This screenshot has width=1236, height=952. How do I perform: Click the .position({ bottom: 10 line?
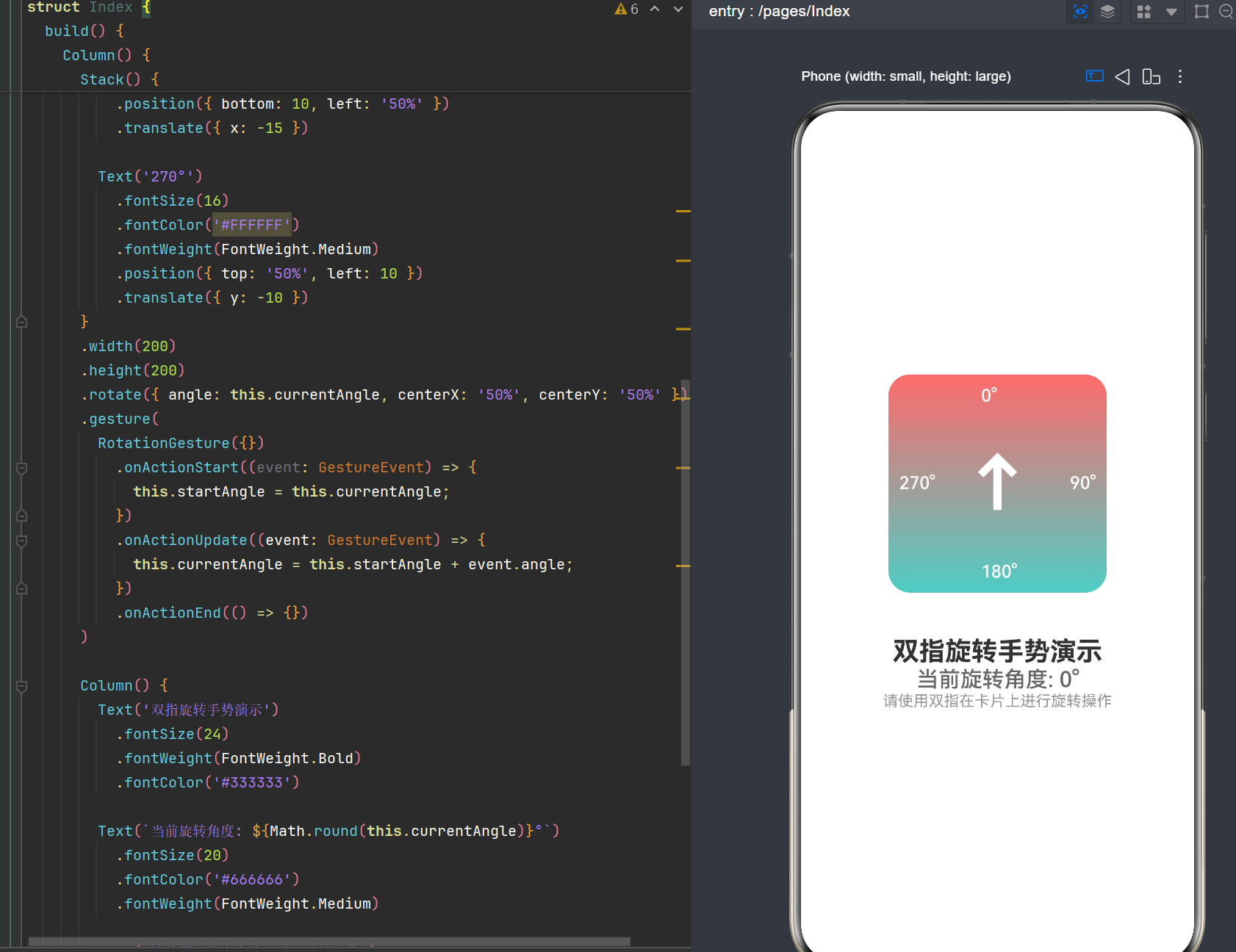[x=282, y=104]
